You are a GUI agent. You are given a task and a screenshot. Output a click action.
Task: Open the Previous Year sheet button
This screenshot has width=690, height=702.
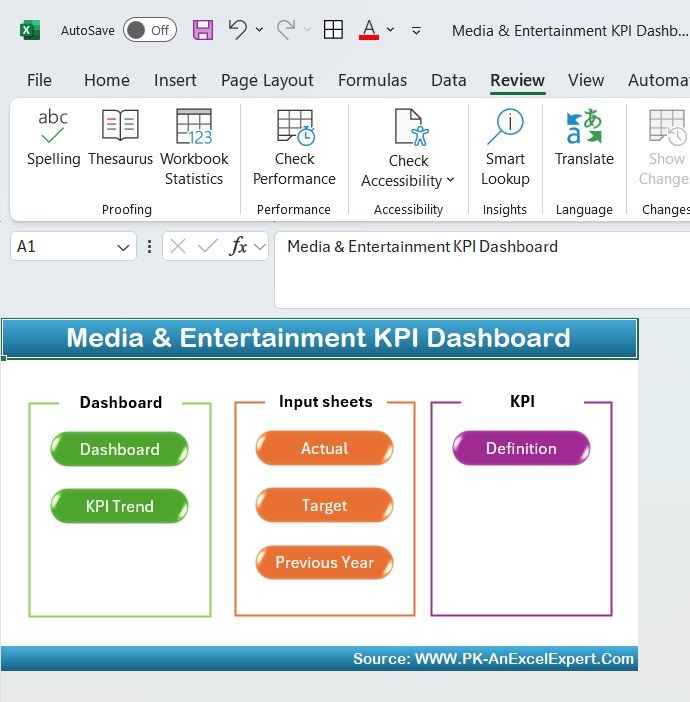[325, 562]
